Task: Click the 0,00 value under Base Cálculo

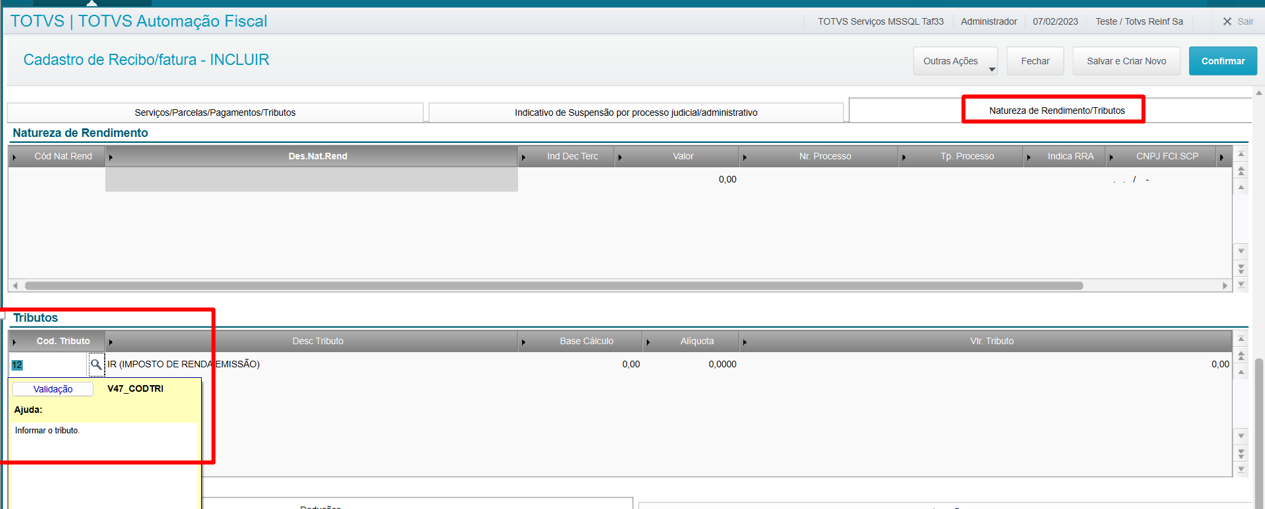Action: tap(631, 365)
